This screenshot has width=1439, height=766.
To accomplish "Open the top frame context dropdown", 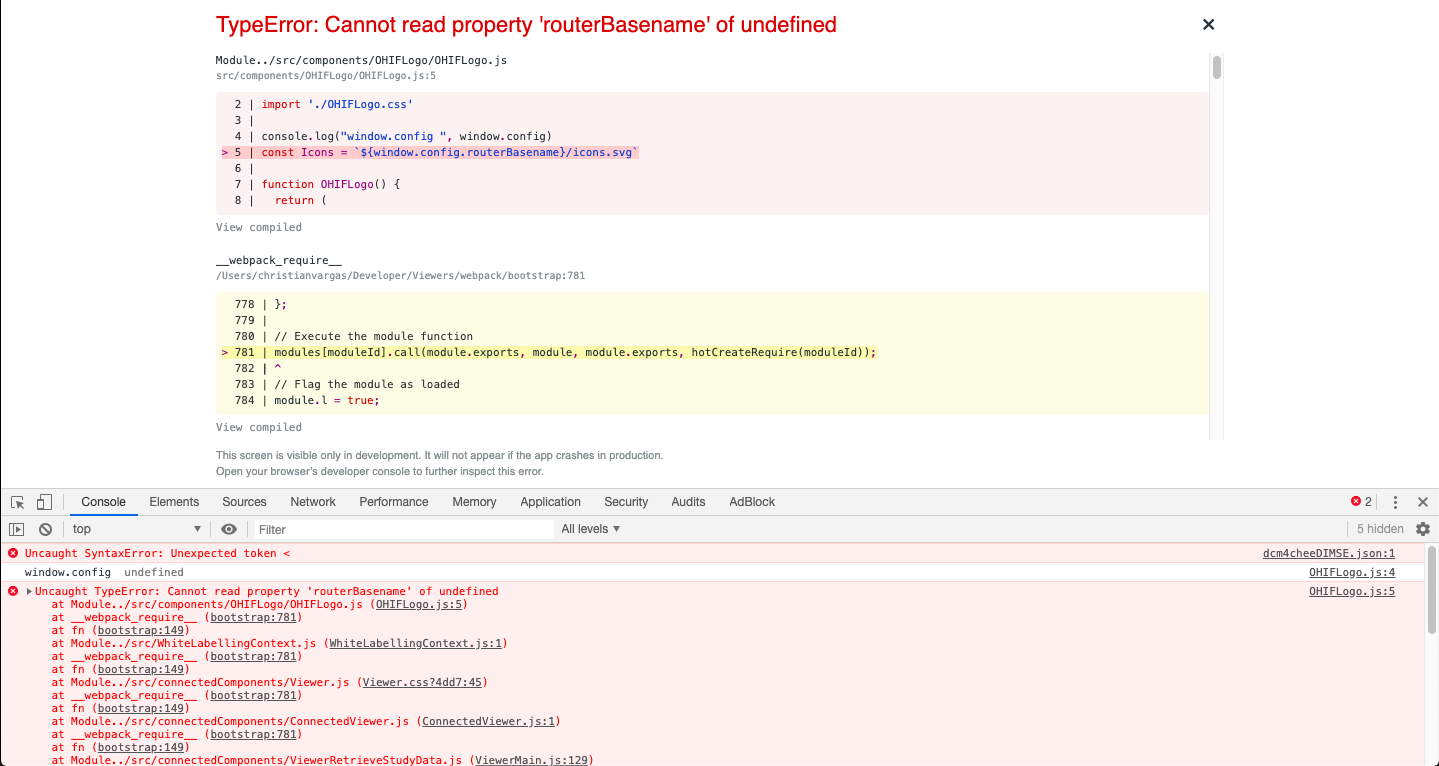I will (136, 528).
